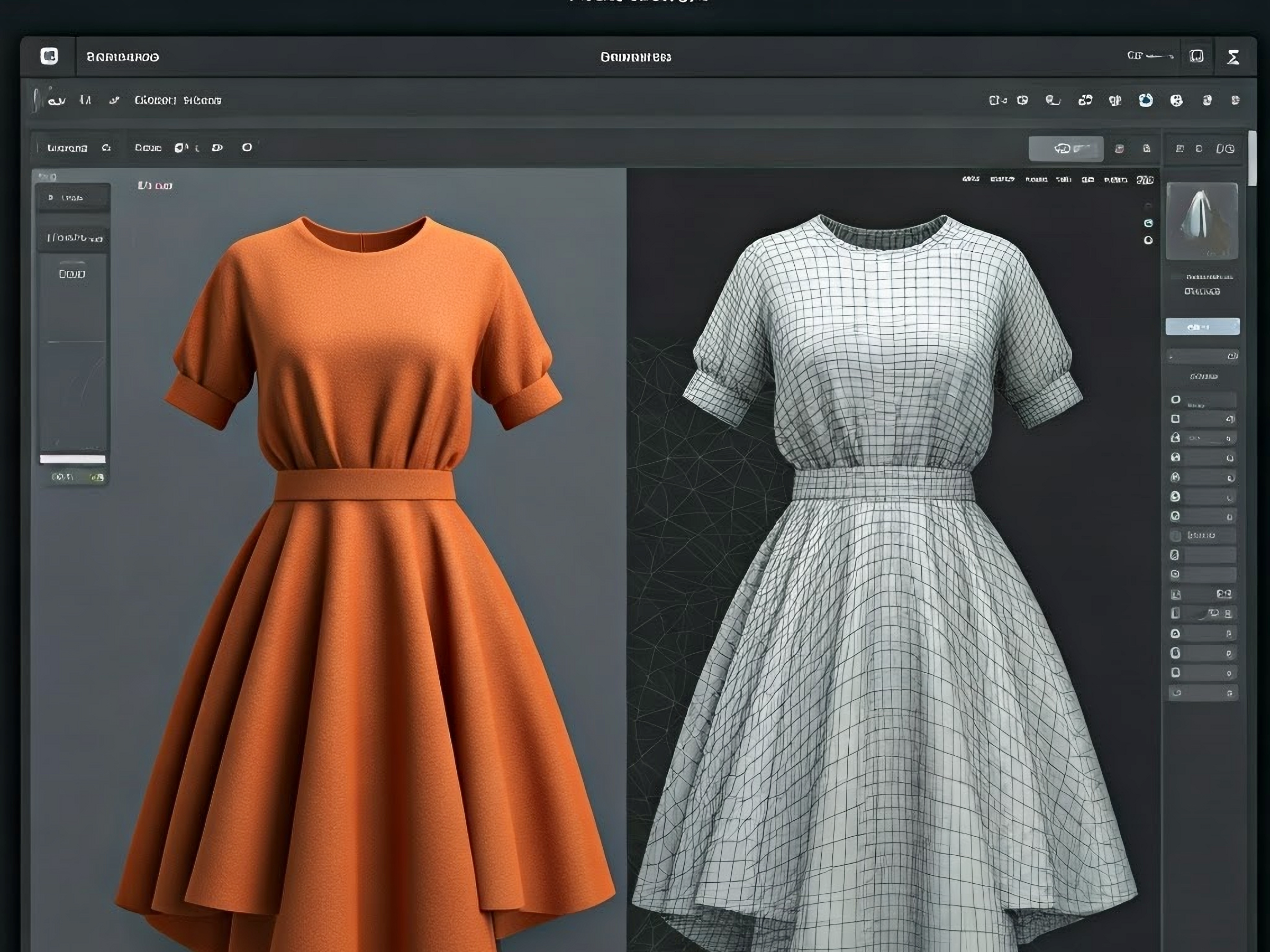Click the first row of the left side panel
Viewport: 1270px width, 952px height.
click(74, 197)
